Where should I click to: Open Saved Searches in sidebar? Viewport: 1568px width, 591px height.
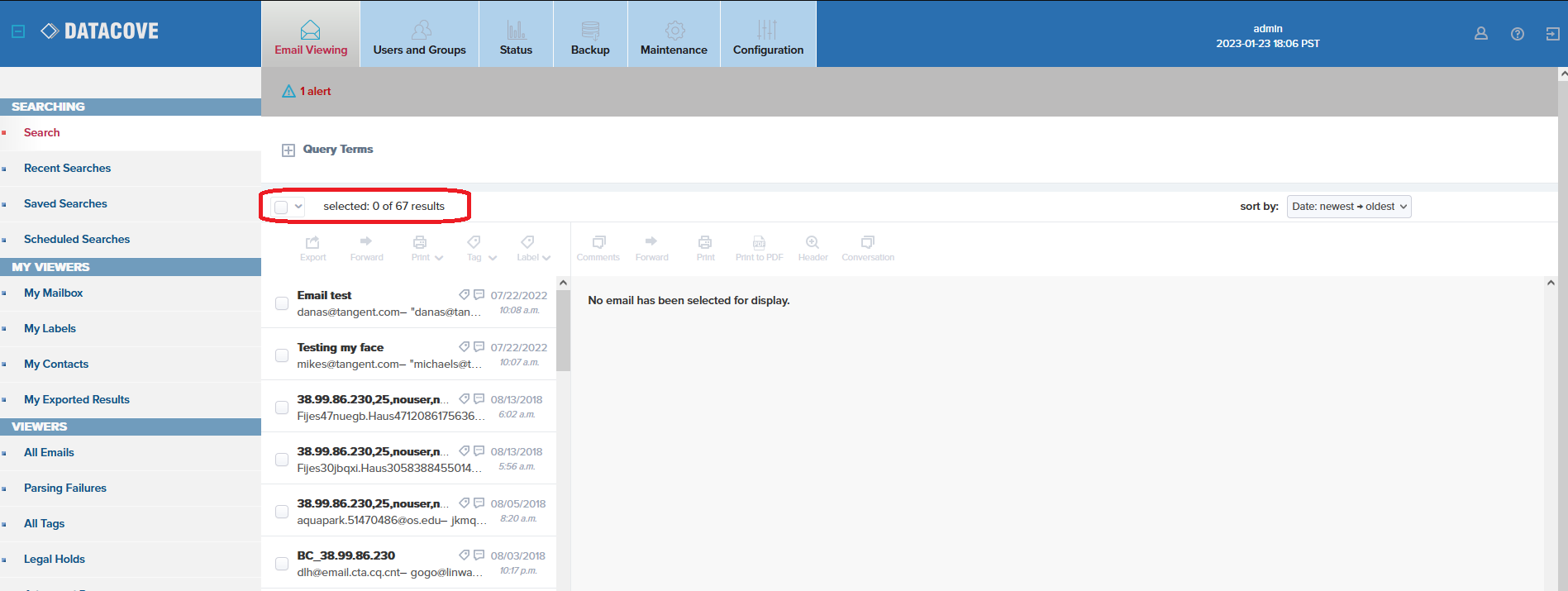tap(65, 204)
